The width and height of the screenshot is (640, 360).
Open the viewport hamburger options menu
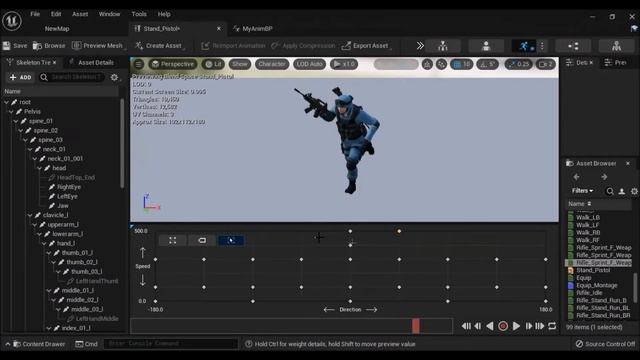click(x=139, y=64)
